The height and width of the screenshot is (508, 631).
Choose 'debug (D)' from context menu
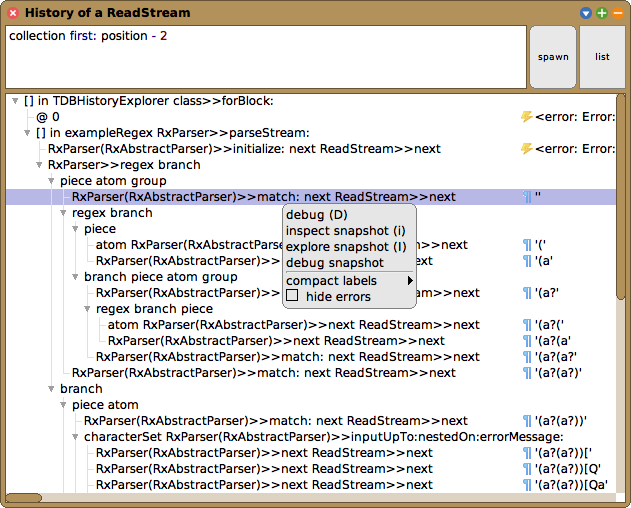click(x=316, y=215)
